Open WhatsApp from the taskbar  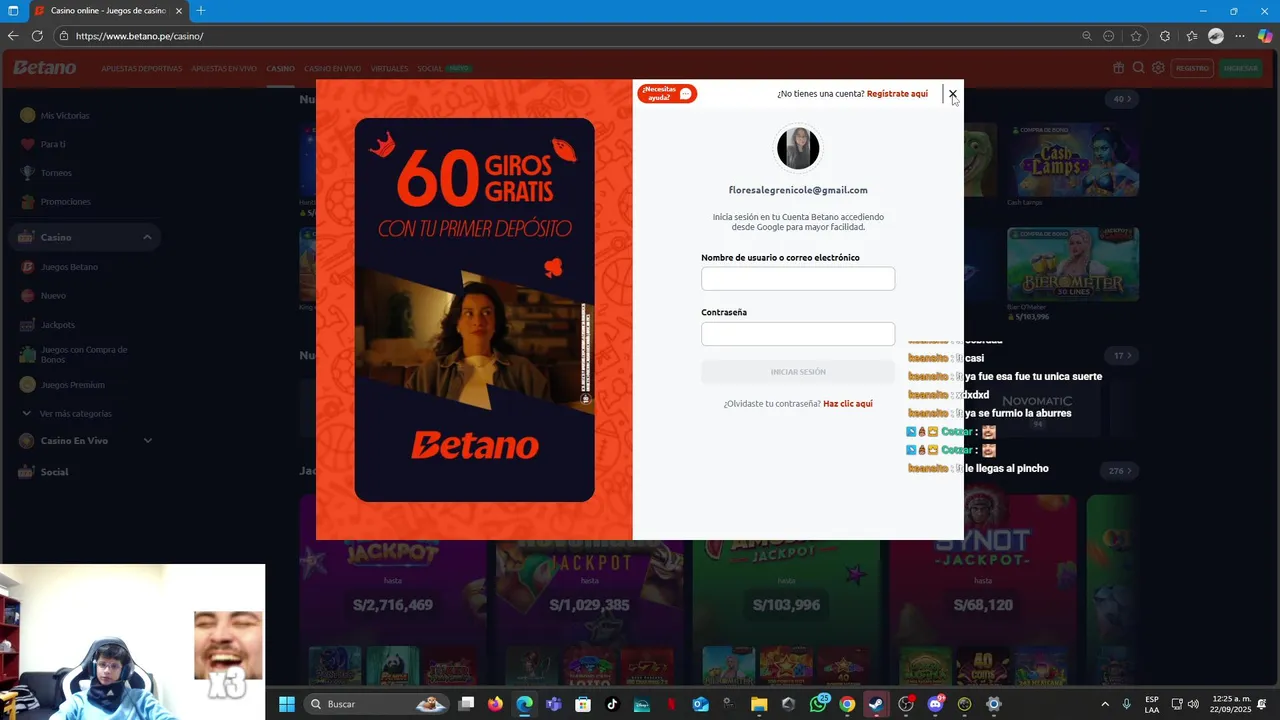(x=818, y=704)
